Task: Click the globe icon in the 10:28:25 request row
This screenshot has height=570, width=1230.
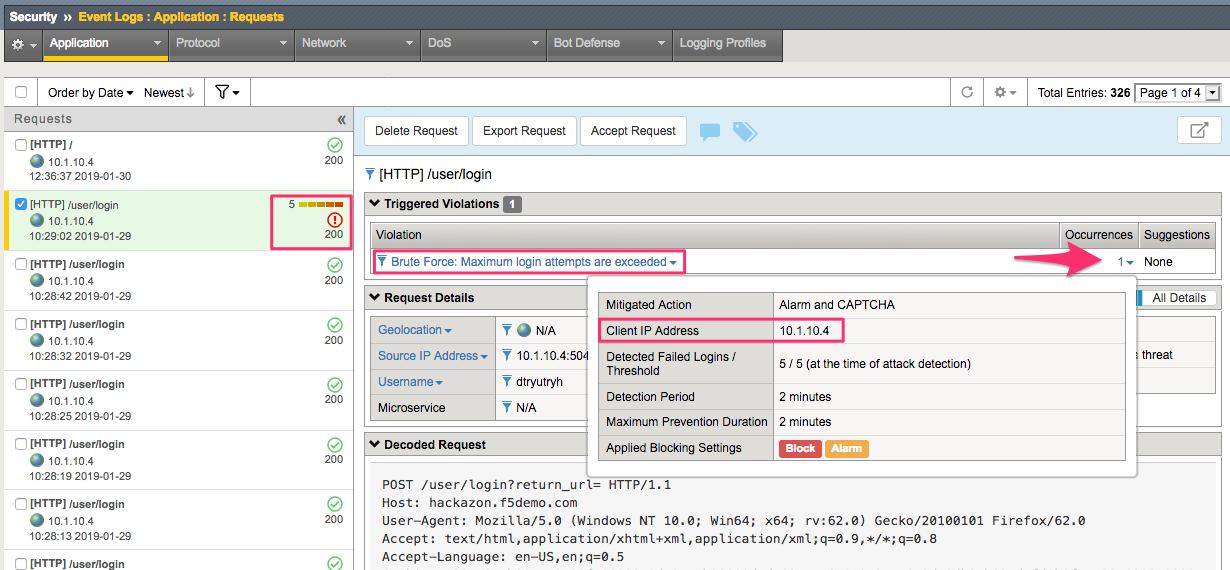Action: 37,401
